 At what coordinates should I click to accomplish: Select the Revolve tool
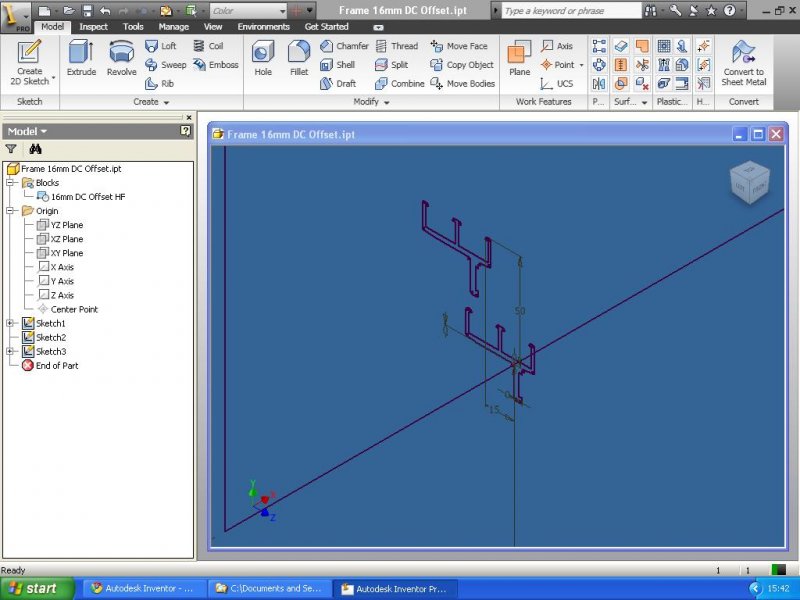[121, 59]
